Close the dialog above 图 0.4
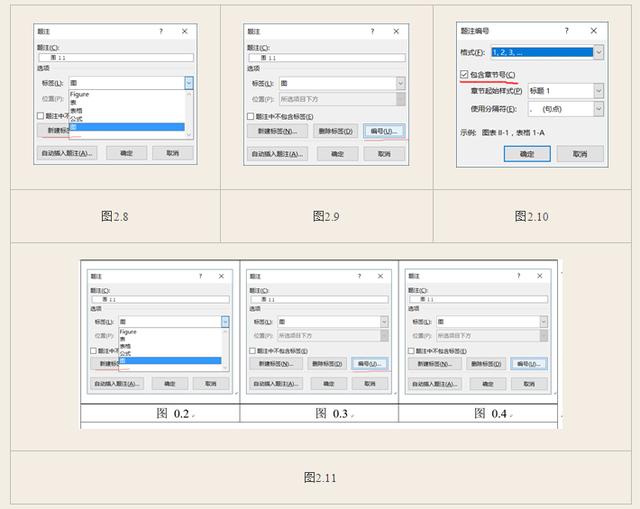Viewport: 640px width, 509px height. point(540,276)
